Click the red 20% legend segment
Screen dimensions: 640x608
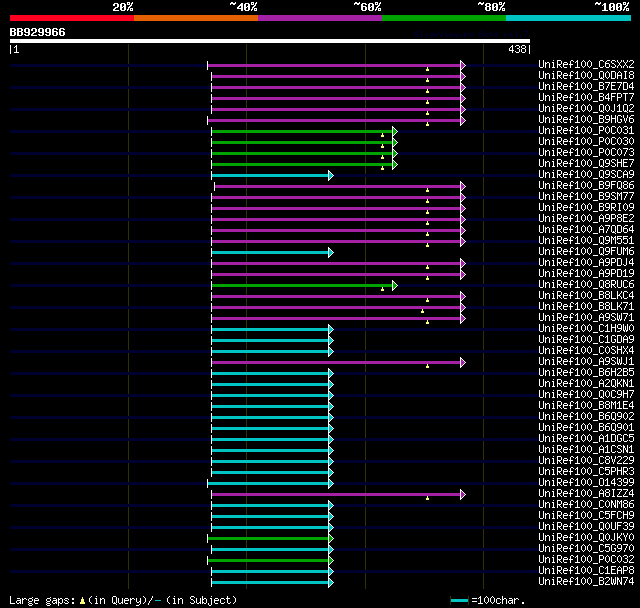[72, 18]
